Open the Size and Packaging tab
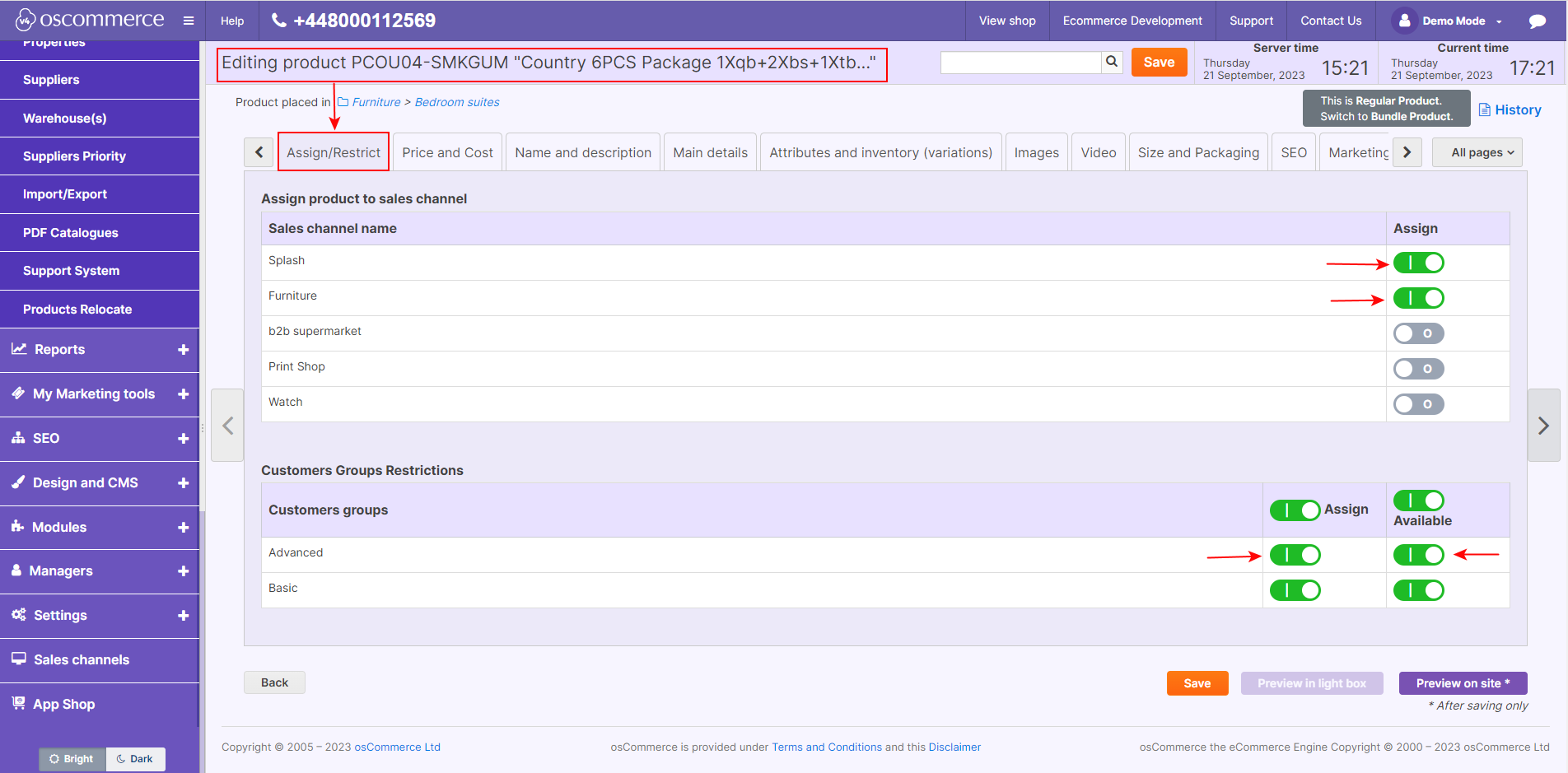1568x773 pixels. coord(1198,152)
